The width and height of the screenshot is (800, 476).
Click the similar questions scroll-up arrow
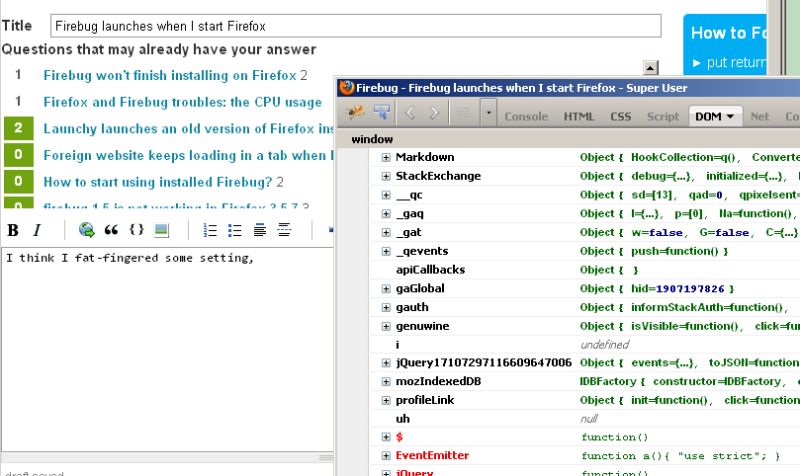[x=651, y=68]
